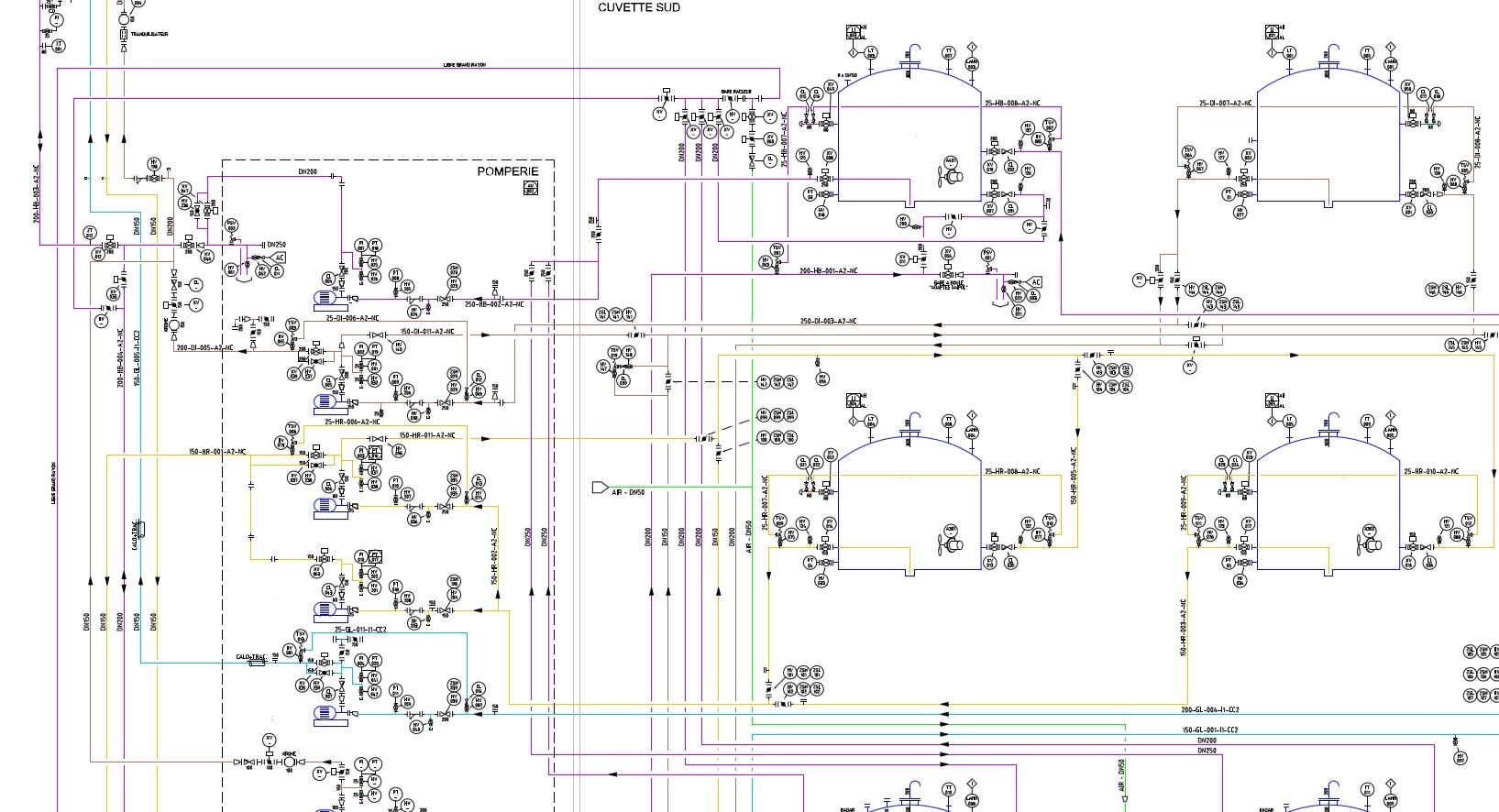Viewport: 1499px width, 812px height.
Task: Select the 150-DI-011-A2-NC pipe label
Action: 426,332
